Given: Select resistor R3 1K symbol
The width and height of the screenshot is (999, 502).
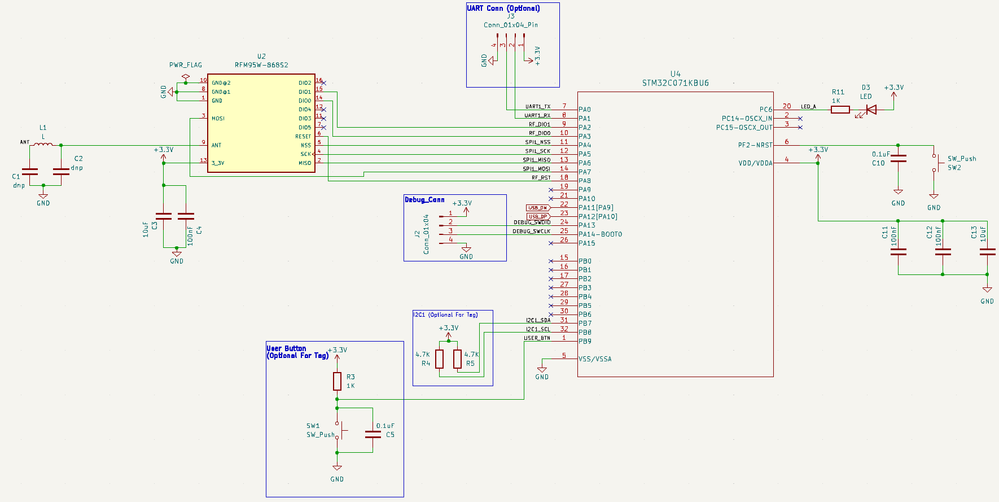Looking at the screenshot, I should 337,381.
